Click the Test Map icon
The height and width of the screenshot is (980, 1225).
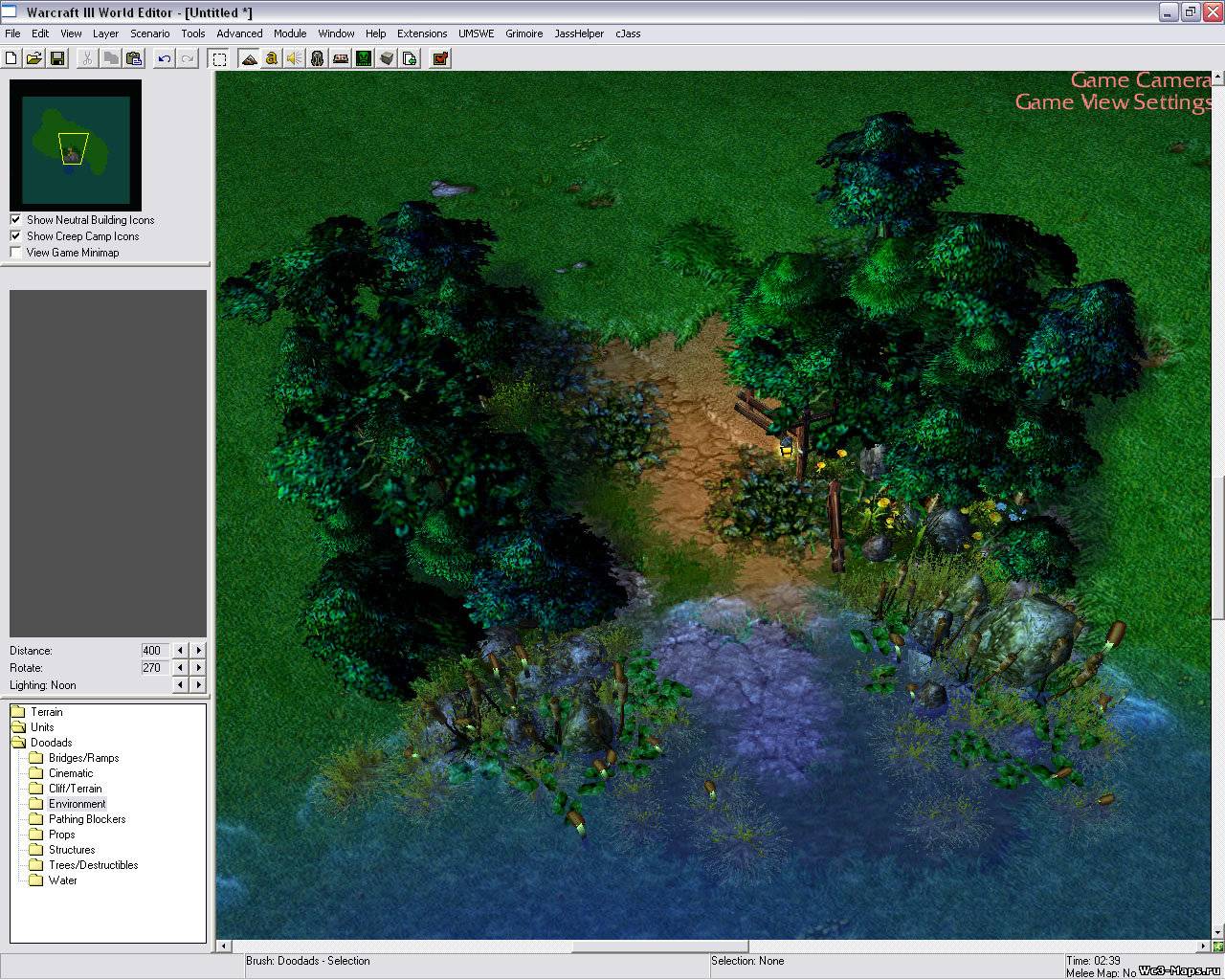(x=440, y=58)
